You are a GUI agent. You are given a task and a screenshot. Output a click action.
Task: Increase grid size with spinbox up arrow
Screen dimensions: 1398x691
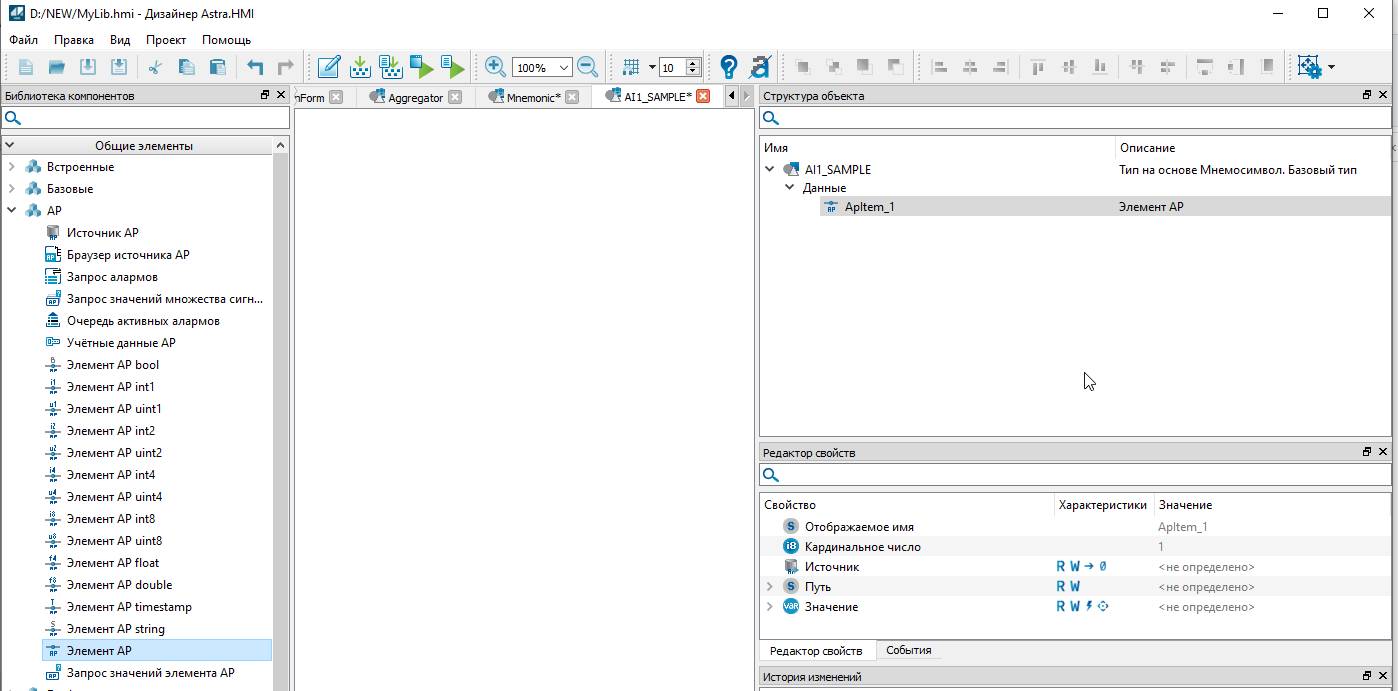coord(692,63)
